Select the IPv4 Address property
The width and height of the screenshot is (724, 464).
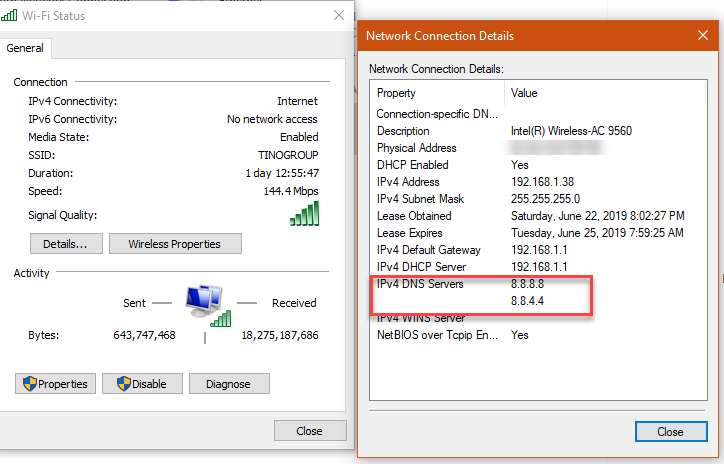point(408,182)
